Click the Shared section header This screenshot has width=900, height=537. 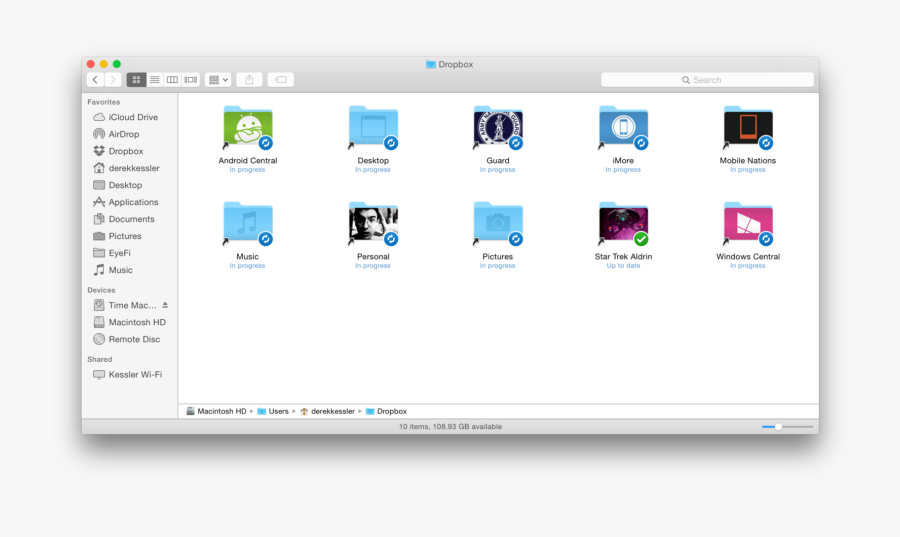(100, 359)
